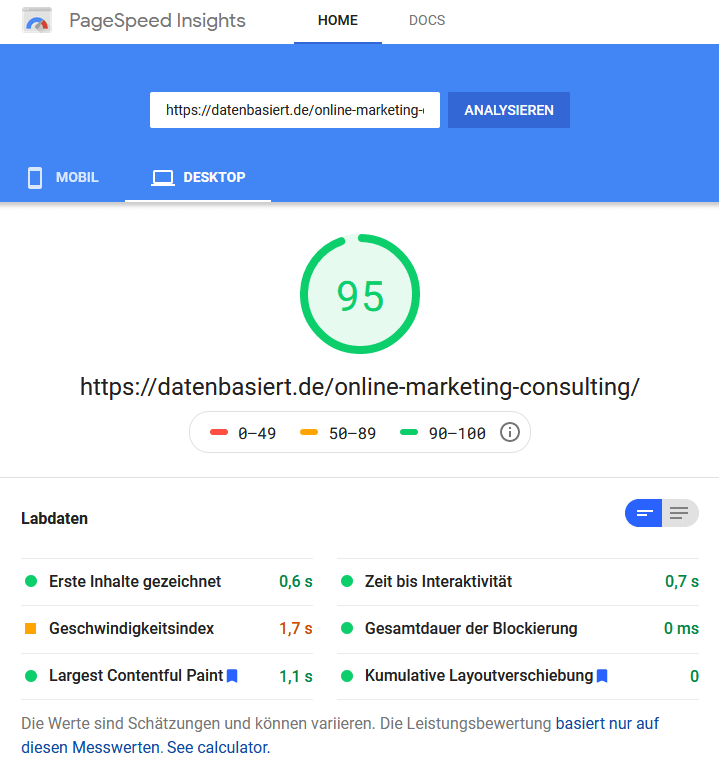Click the ANALYSIEREN button
The image size is (719, 779).
click(509, 110)
